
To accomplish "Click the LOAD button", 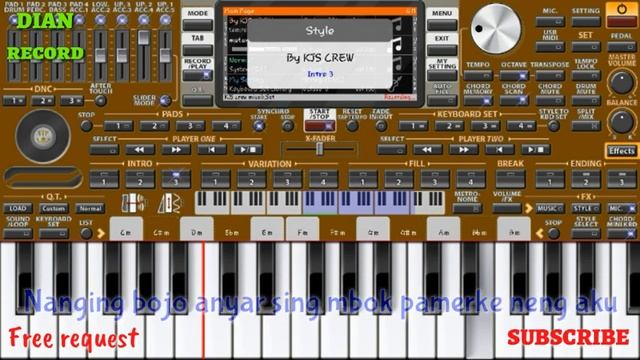I will click(x=18, y=209).
